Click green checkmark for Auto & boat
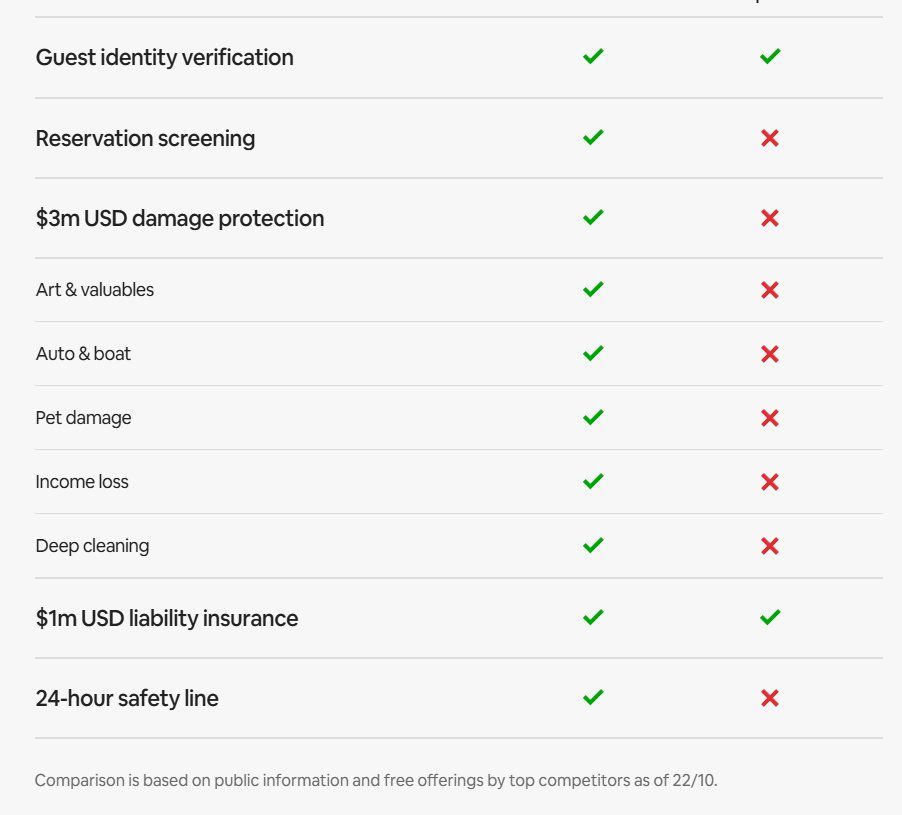This screenshot has height=815, width=902. 593,353
